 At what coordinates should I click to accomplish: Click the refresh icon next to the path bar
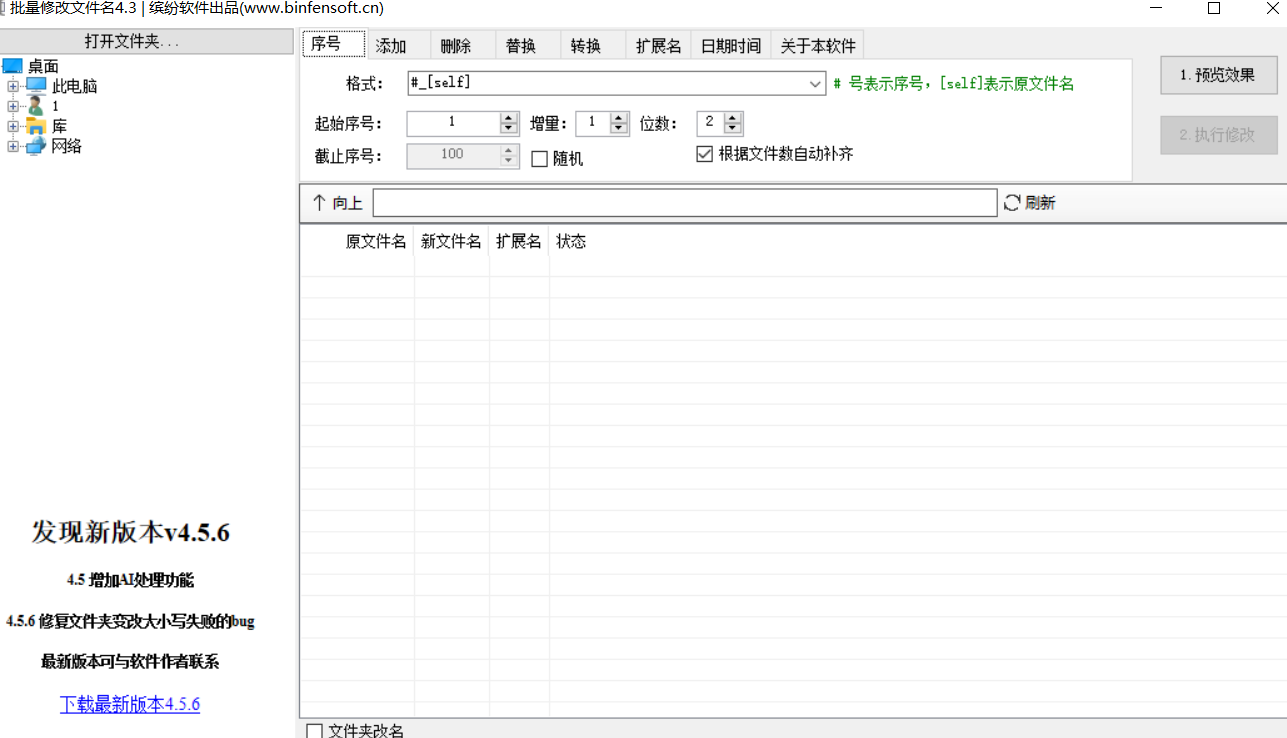coord(1012,202)
